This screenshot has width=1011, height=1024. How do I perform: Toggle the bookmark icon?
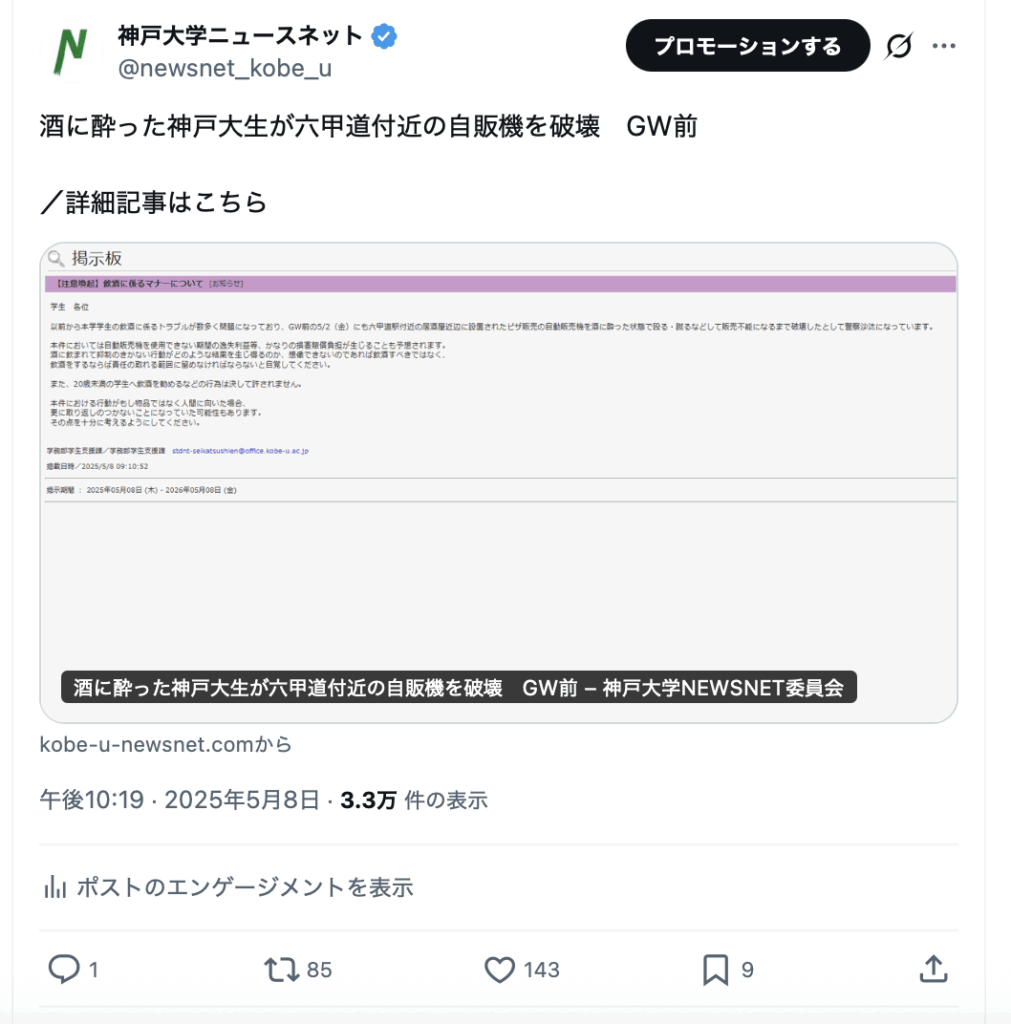pos(715,969)
